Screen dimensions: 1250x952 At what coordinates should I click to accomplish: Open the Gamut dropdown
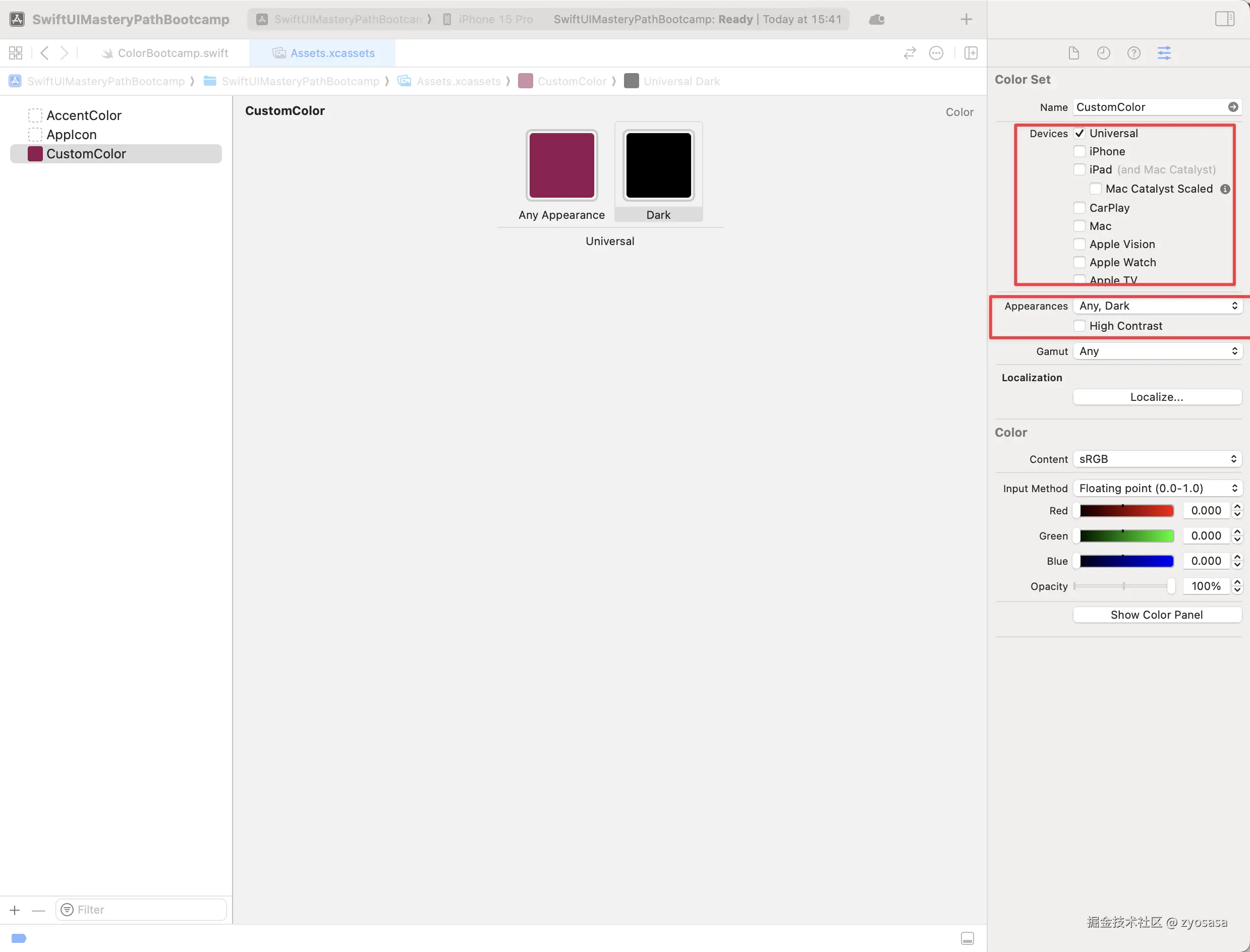tap(1157, 351)
